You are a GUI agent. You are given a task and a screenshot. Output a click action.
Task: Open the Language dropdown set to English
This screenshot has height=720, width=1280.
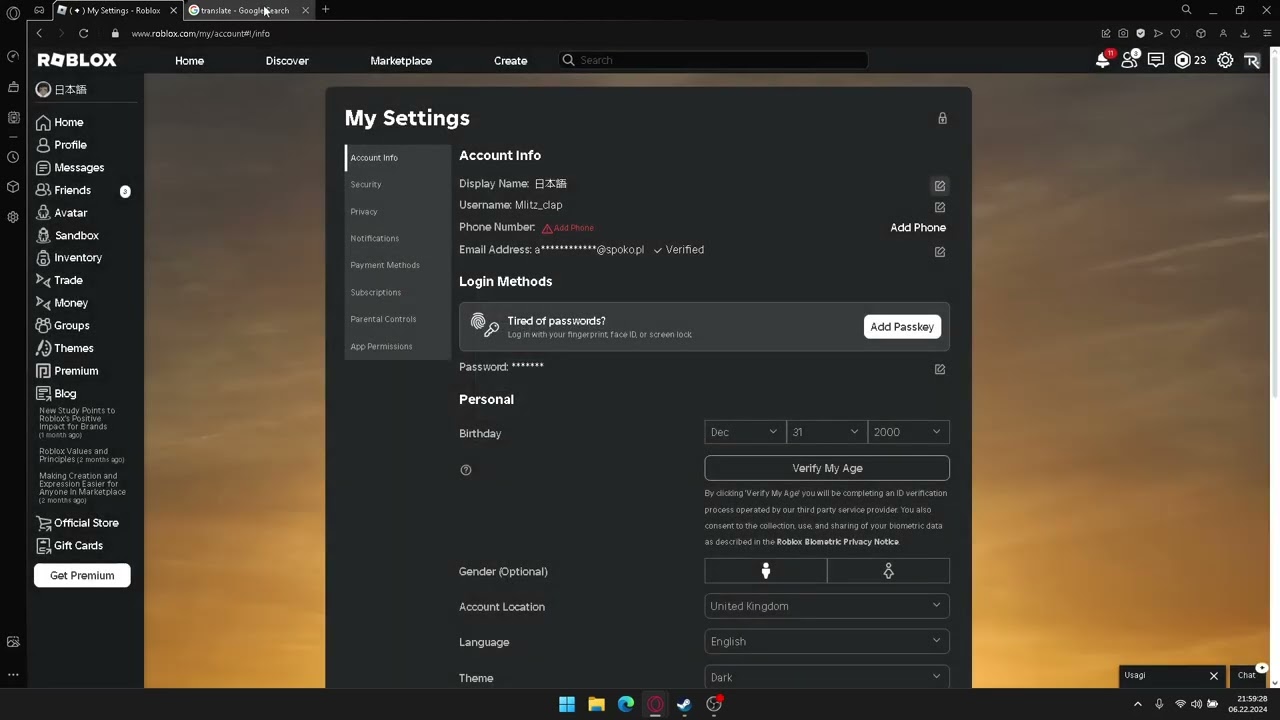point(827,642)
